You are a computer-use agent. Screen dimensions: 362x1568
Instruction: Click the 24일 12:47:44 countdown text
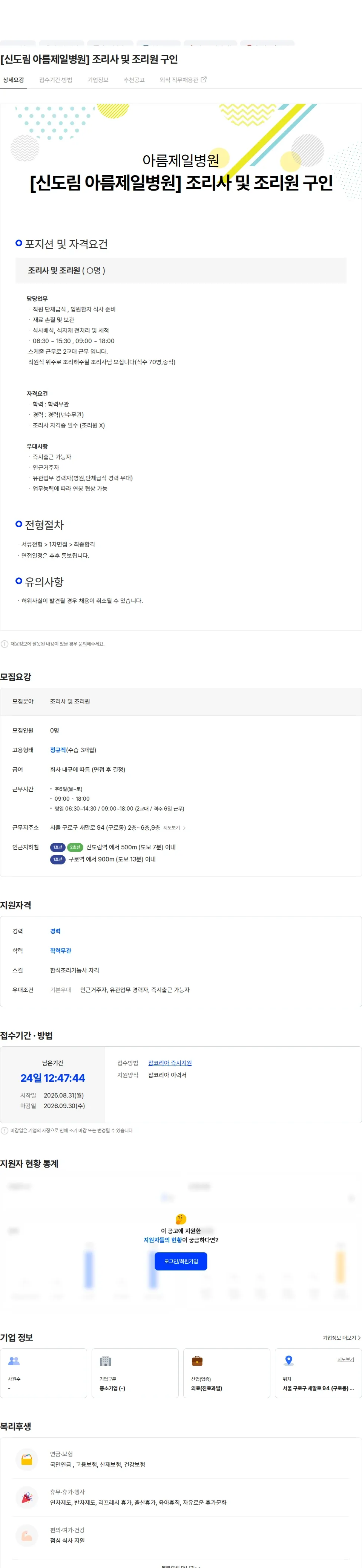[x=53, y=1078]
